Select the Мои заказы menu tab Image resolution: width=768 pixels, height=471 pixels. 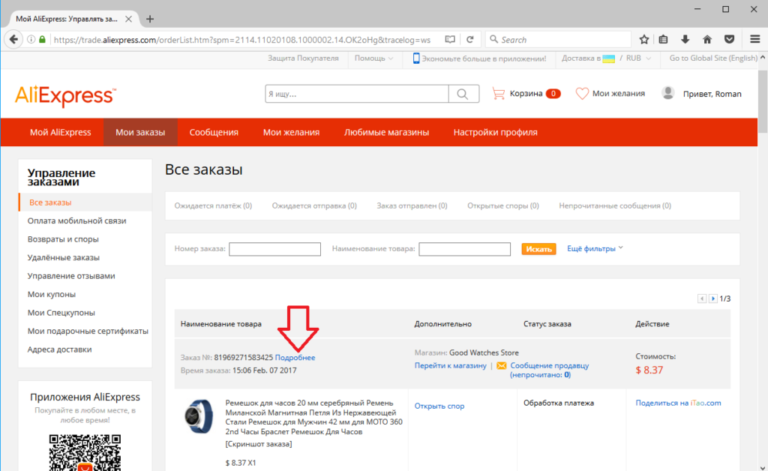pyautogui.click(x=140, y=132)
